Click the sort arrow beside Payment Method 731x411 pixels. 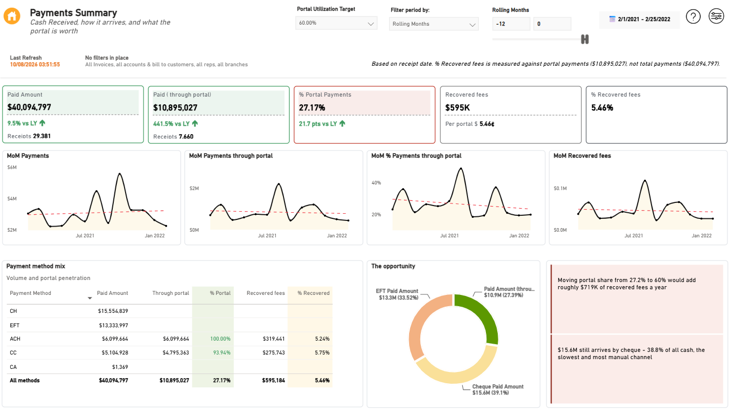(x=90, y=298)
